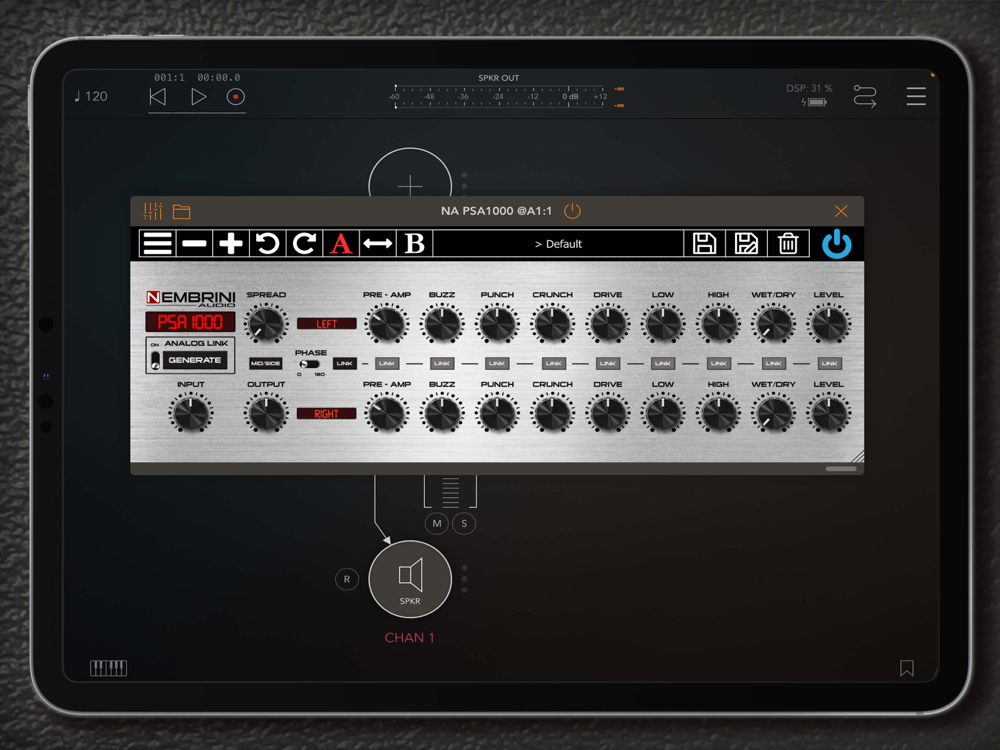Click the CHAN 1 label

409,637
